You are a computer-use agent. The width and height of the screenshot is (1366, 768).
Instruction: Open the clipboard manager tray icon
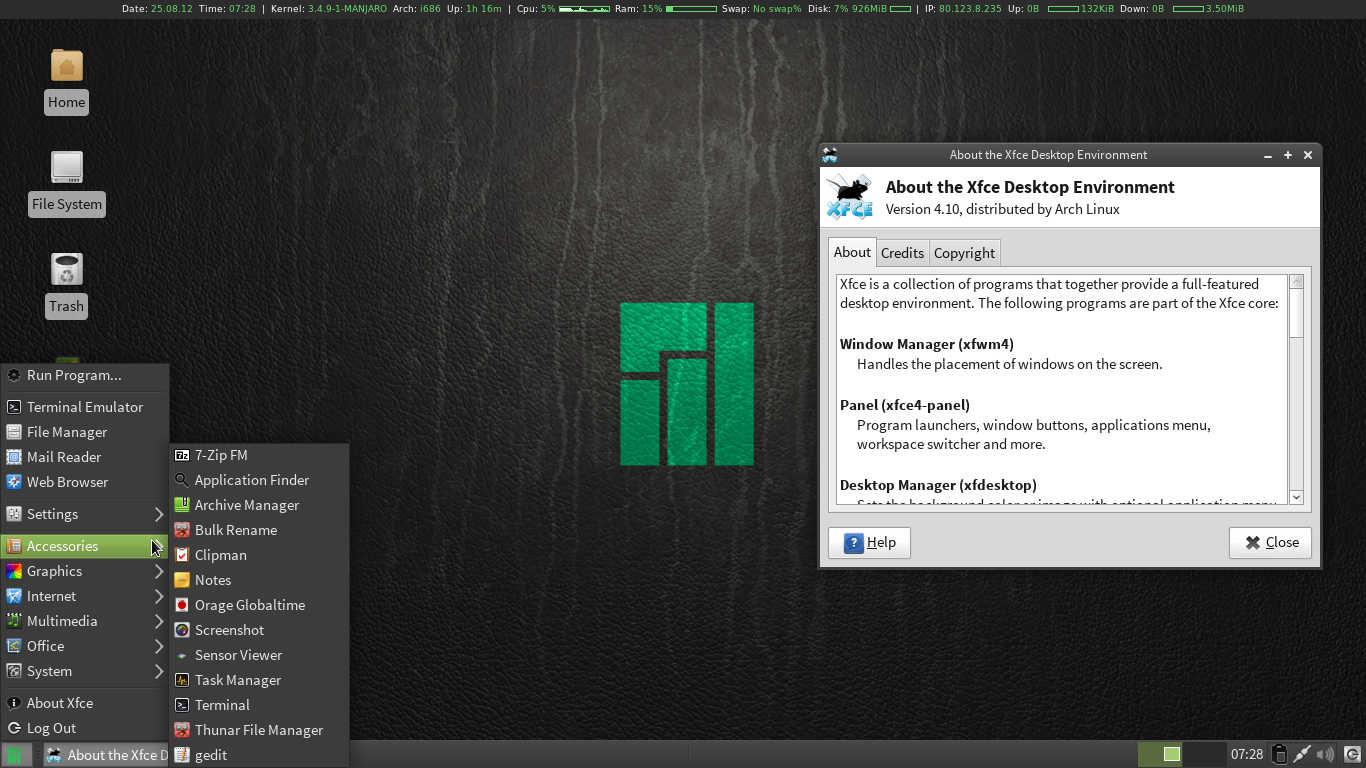[1279, 754]
